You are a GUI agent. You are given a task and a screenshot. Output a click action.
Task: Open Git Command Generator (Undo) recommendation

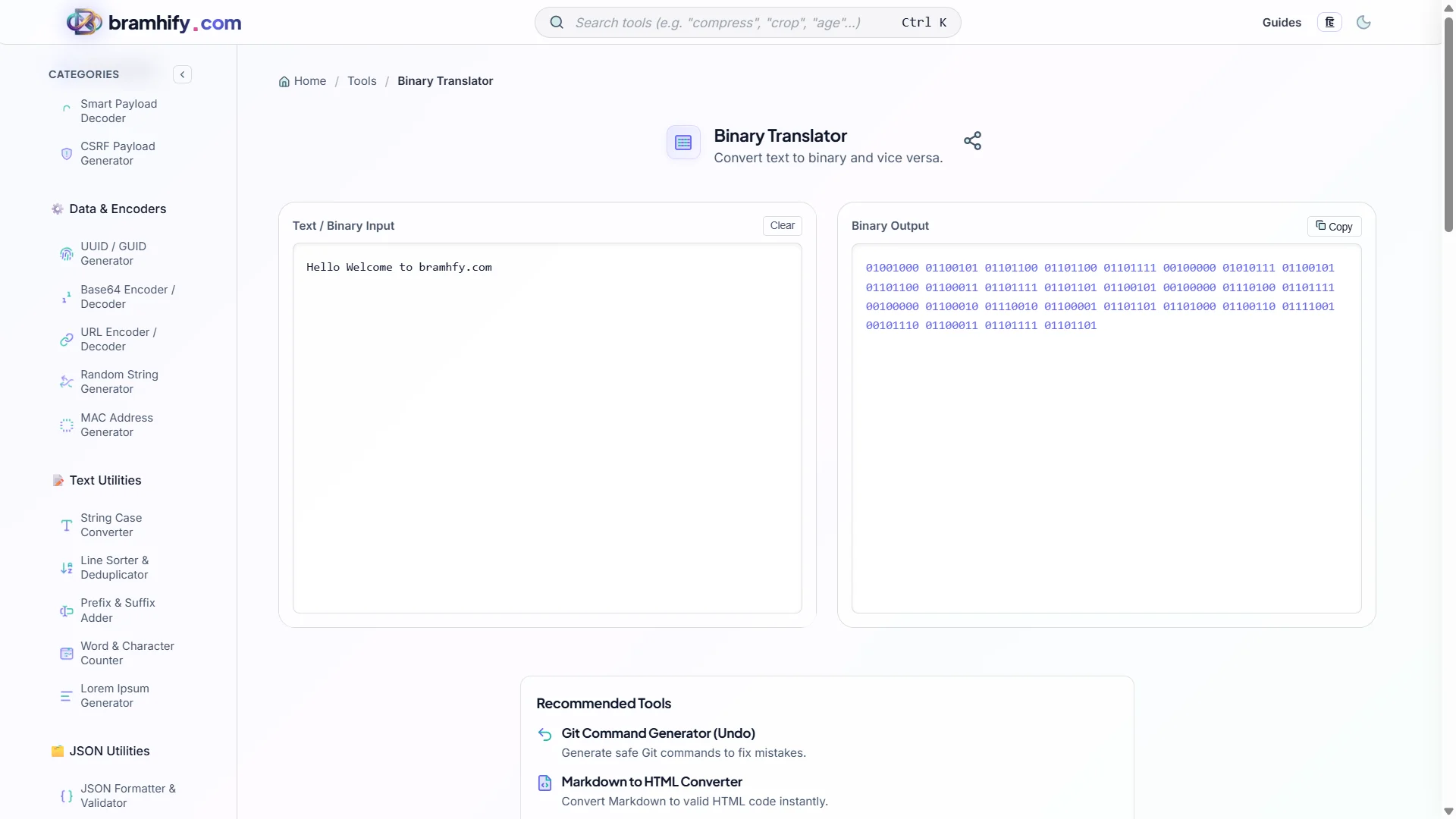pyautogui.click(x=658, y=733)
